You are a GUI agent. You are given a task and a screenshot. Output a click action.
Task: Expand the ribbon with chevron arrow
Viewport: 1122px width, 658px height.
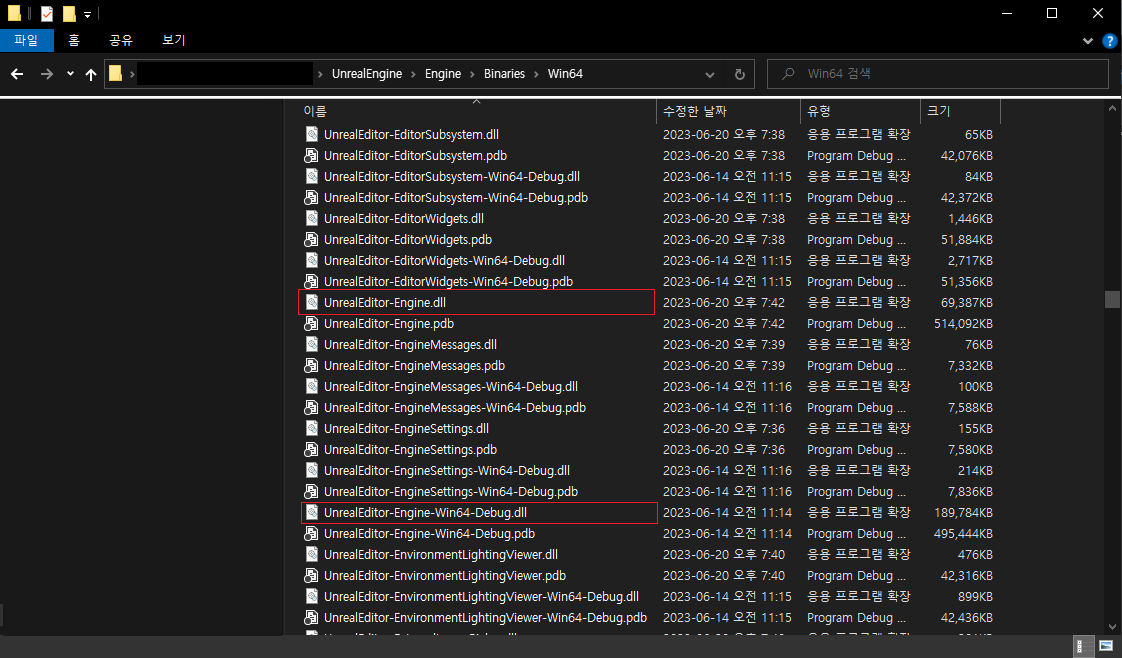coord(1088,41)
